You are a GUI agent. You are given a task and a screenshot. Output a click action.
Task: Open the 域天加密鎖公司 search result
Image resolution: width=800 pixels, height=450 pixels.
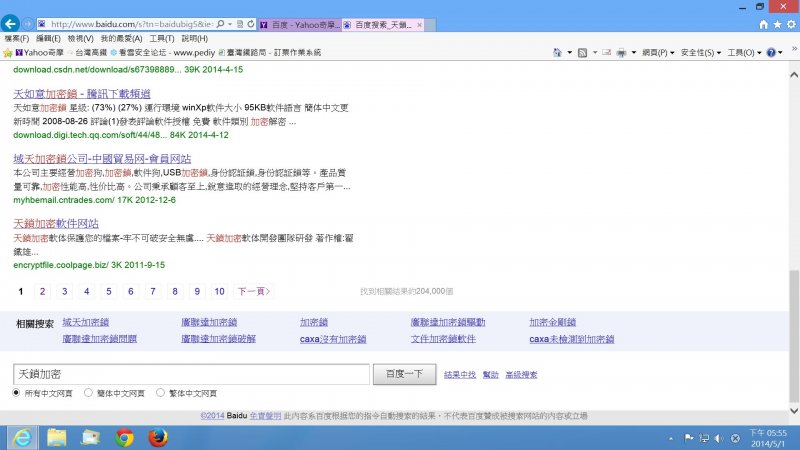(102, 159)
